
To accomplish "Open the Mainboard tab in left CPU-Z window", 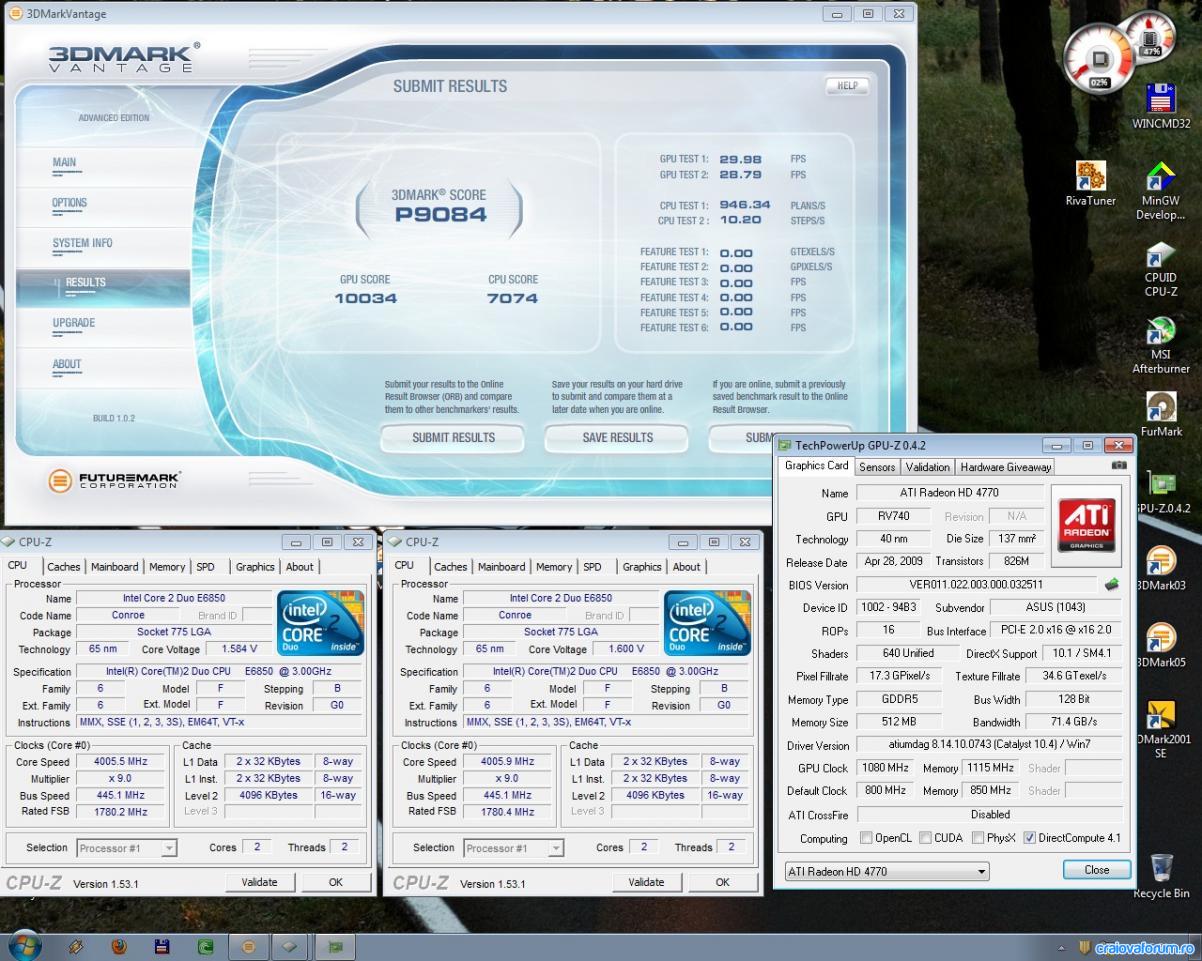I will [x=115, y=567].
